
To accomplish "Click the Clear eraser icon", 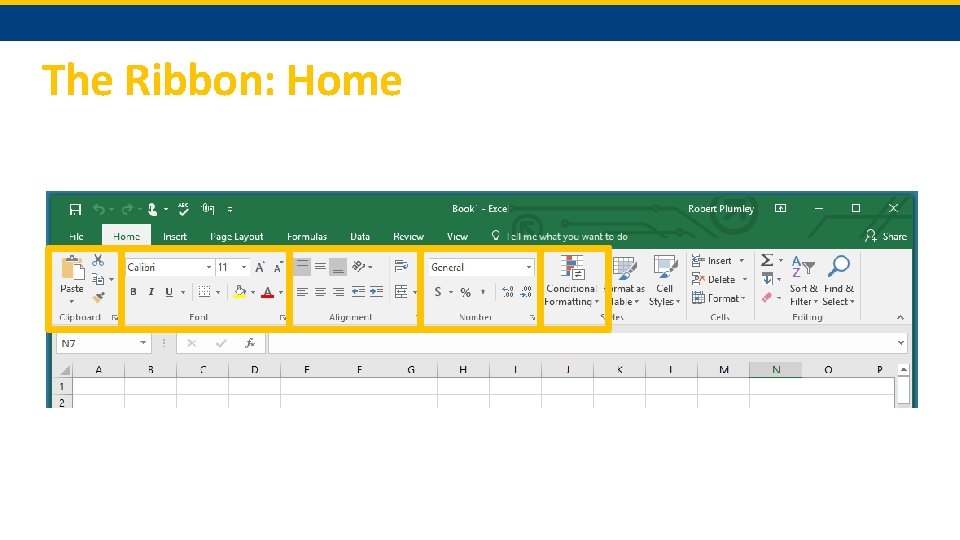I will [x=767, y=298].
